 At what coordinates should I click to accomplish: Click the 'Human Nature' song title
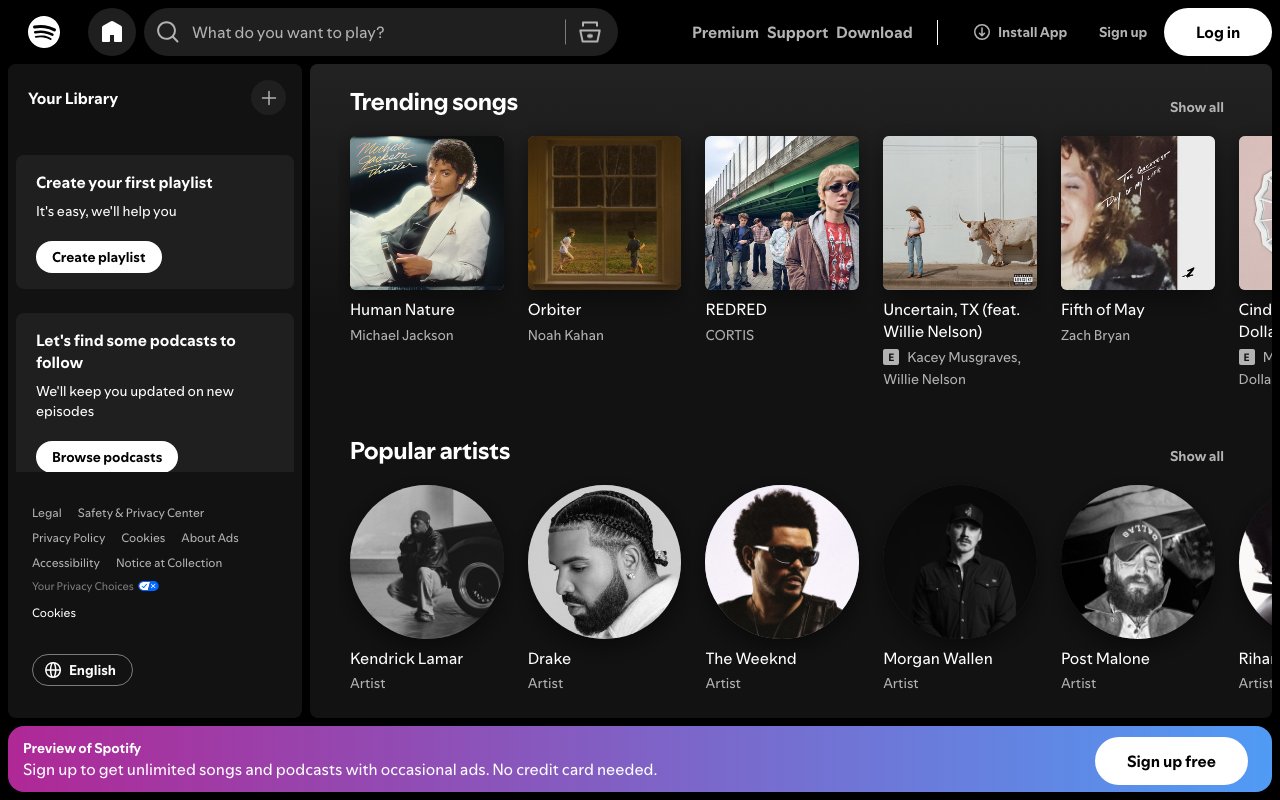402,310
